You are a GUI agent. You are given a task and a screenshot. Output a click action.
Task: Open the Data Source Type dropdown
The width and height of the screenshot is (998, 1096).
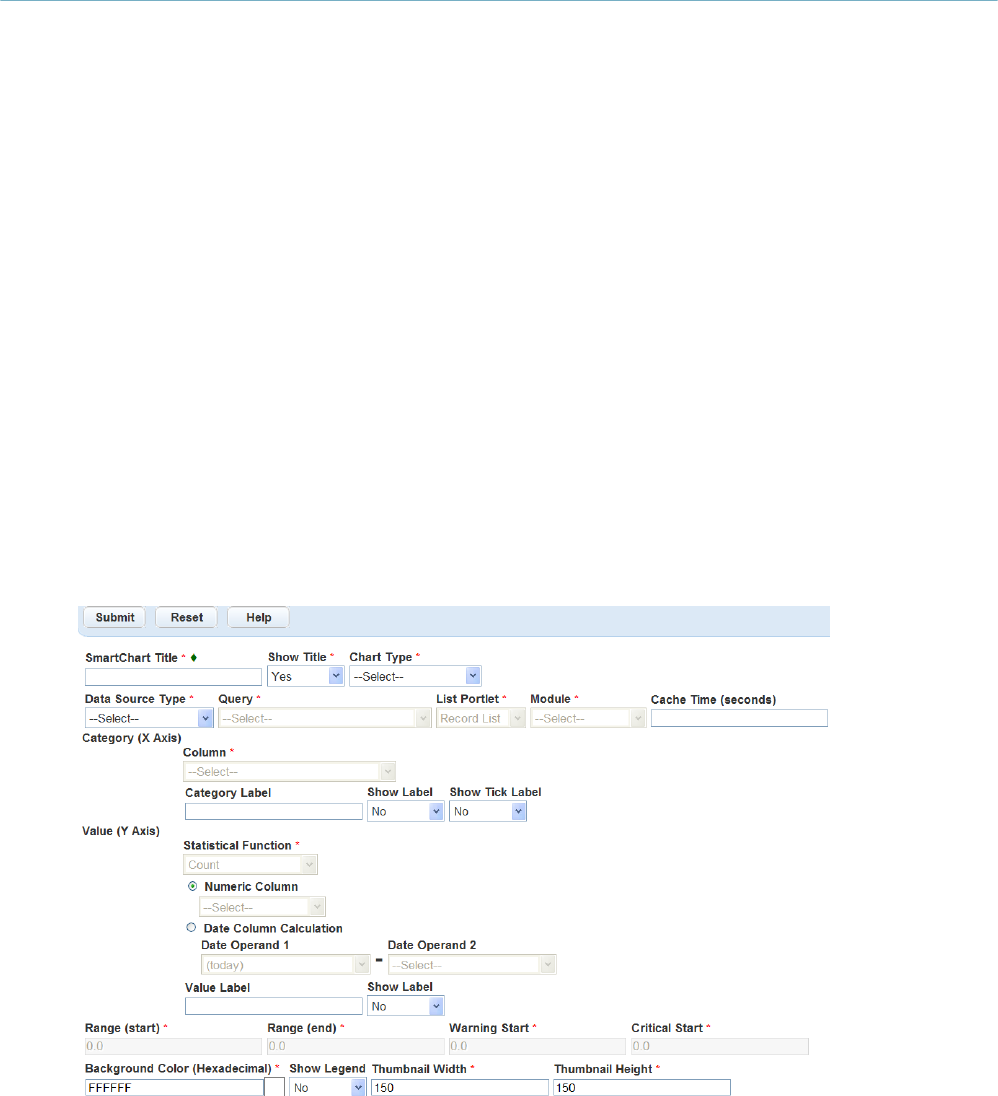tap(149, 718)
